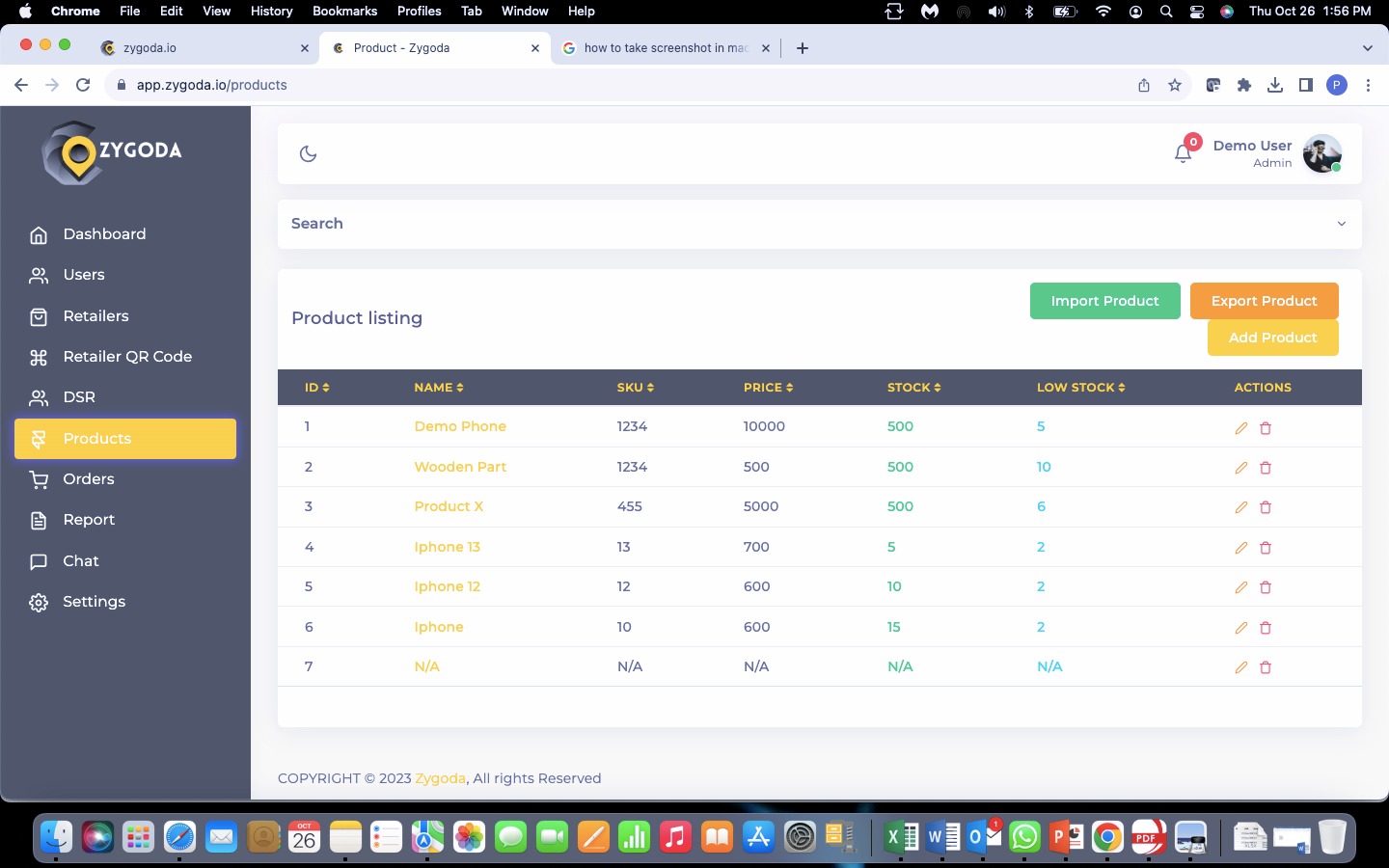Open Chrome extensions puzzle icon
The image size is (1389, 868).
(x=1244, y=85)
